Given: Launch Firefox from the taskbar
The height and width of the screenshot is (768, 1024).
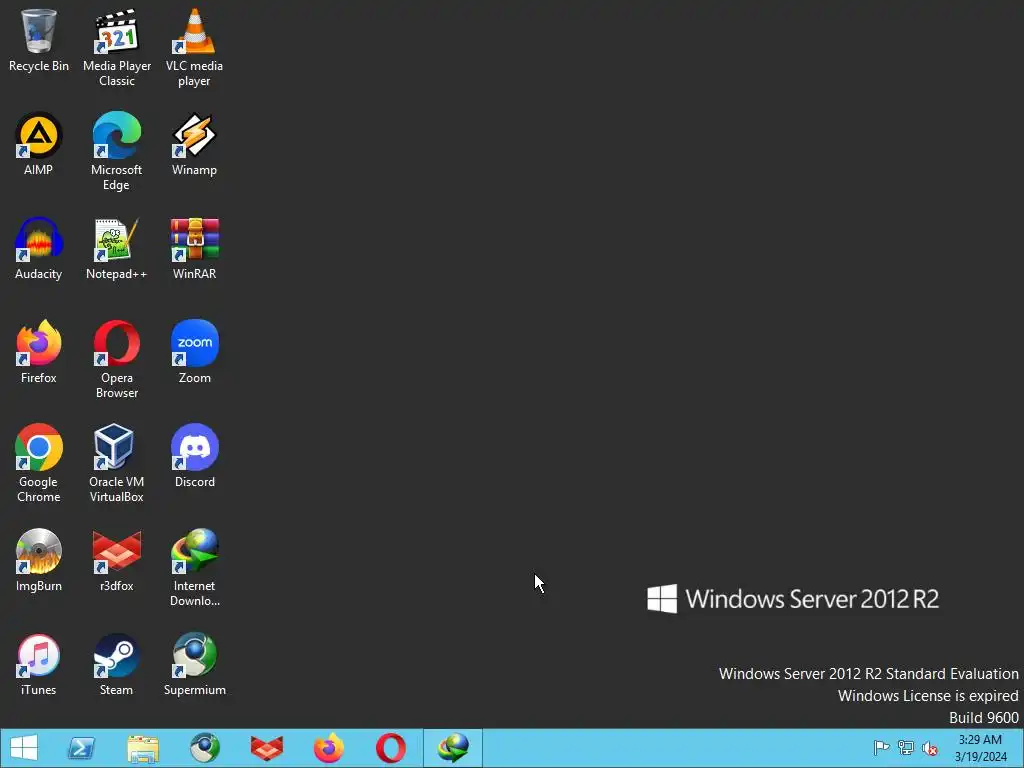Looking at the screenshot, I should coord(328,748).
